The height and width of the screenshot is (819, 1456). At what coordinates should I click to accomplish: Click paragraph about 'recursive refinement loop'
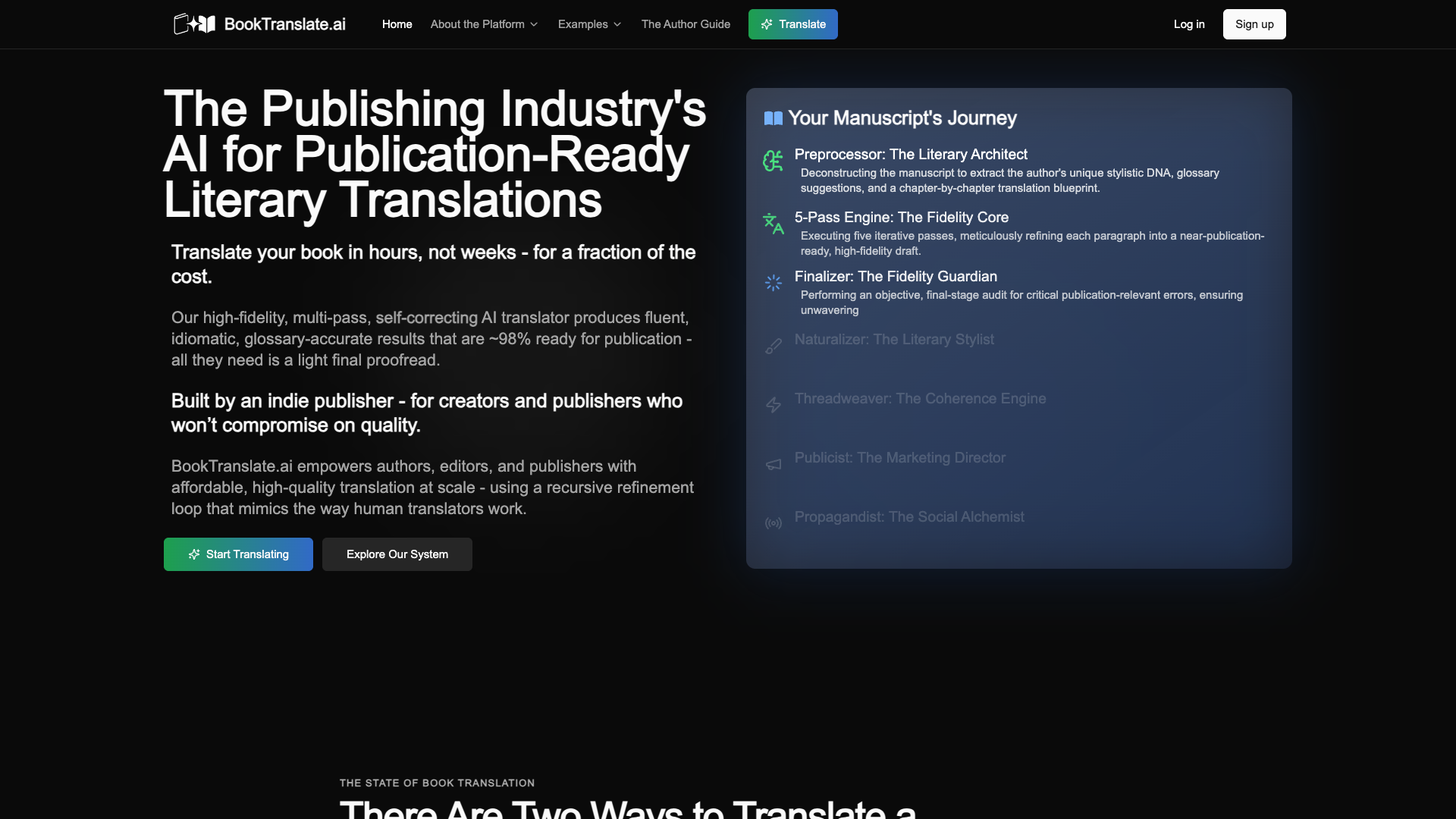(432, 488)
